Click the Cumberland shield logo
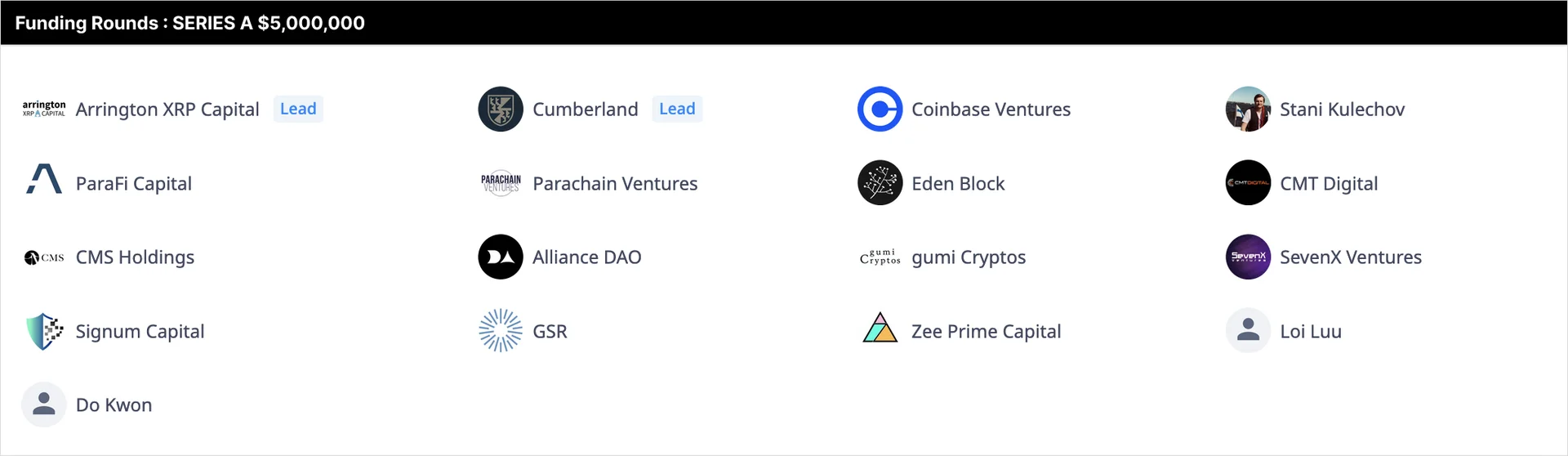Image resolution: width=1568 pixels, height=456 pixels. [501, 109]
